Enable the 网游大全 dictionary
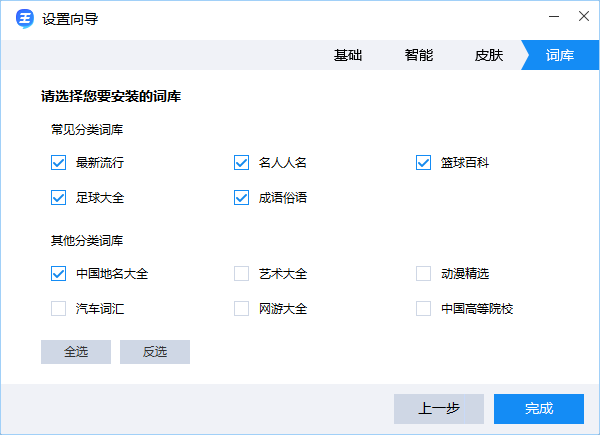Viewport: 600px width, 435px height. pyautogui.click(x=241, y=308)
